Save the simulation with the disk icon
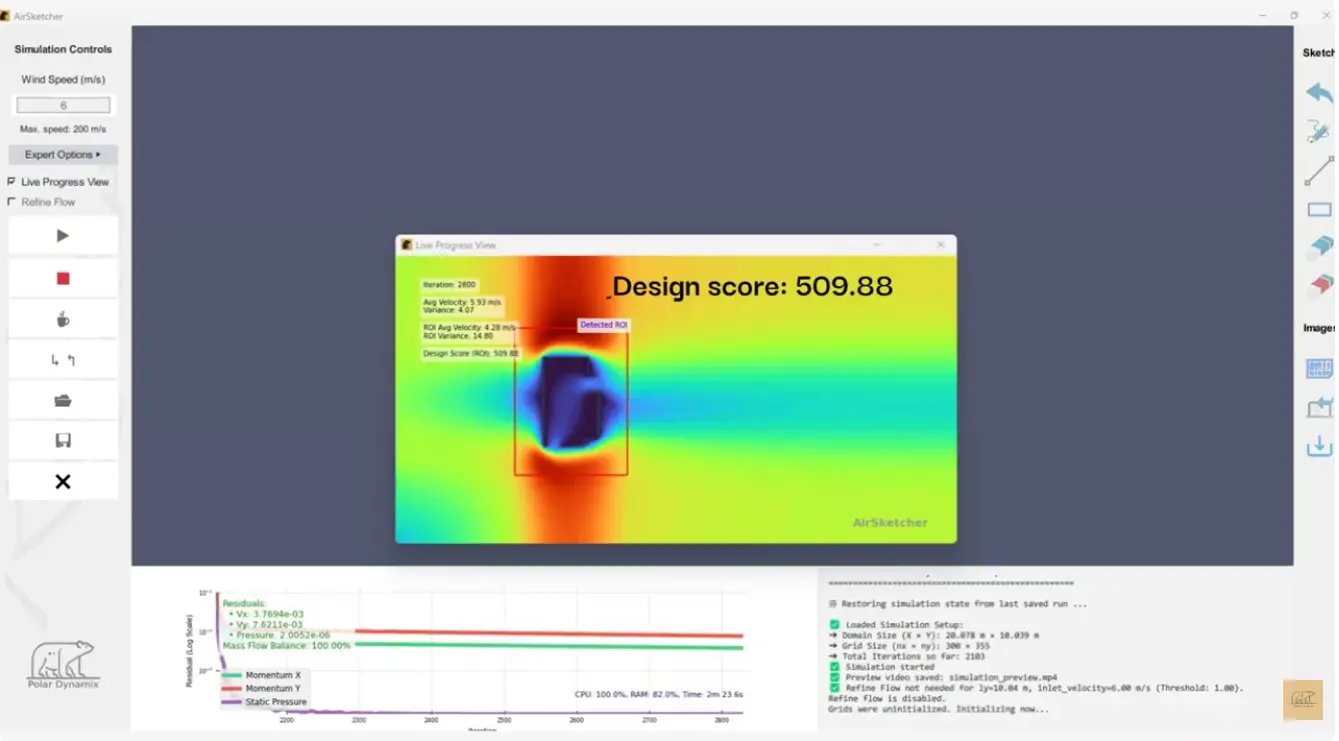This screenshot has height=741, width=1339. (x=63, y=440)
